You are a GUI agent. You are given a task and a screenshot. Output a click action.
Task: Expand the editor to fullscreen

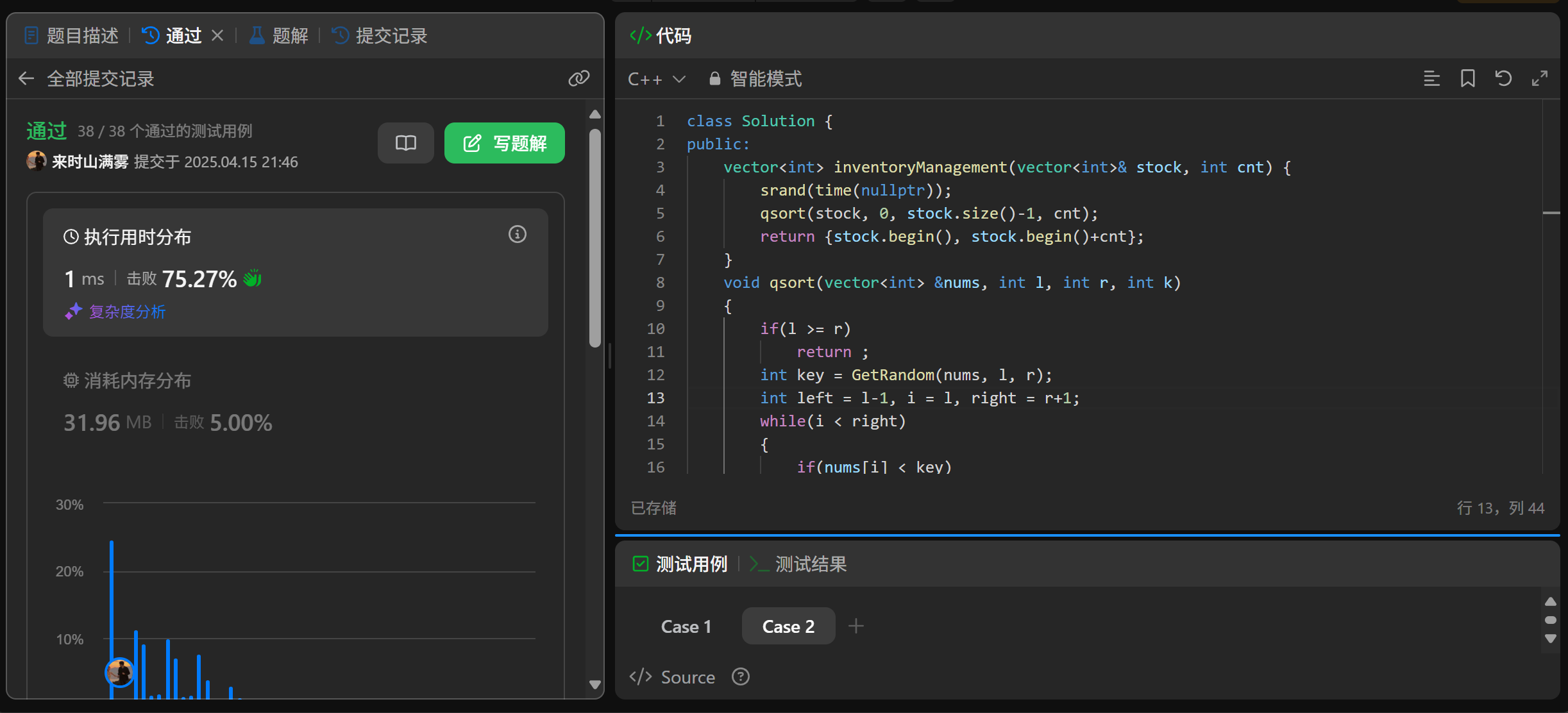[x=1539, y=79]
